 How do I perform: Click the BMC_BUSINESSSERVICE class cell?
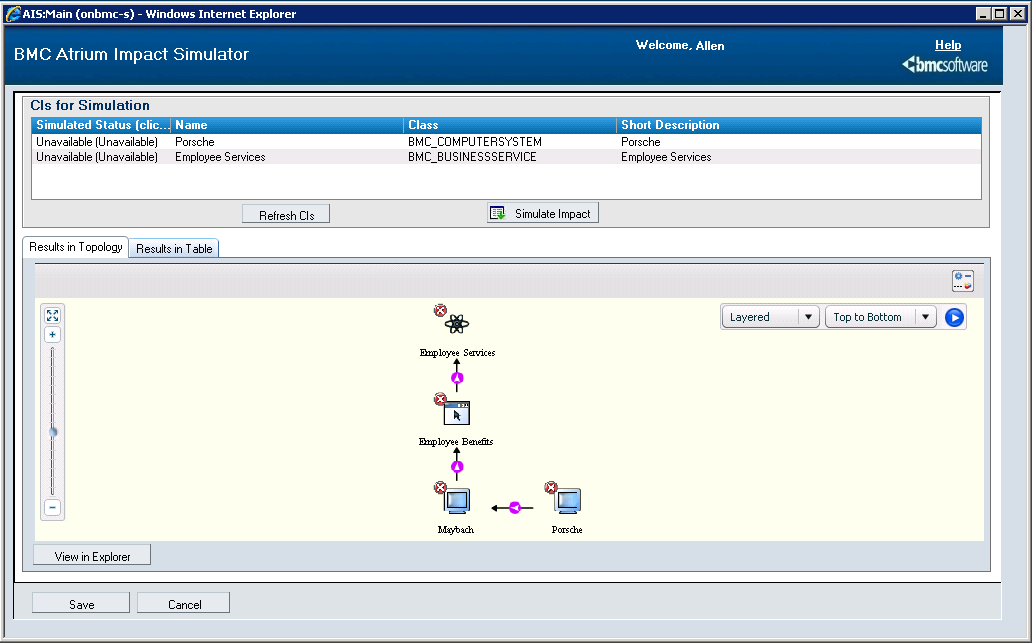472,157
